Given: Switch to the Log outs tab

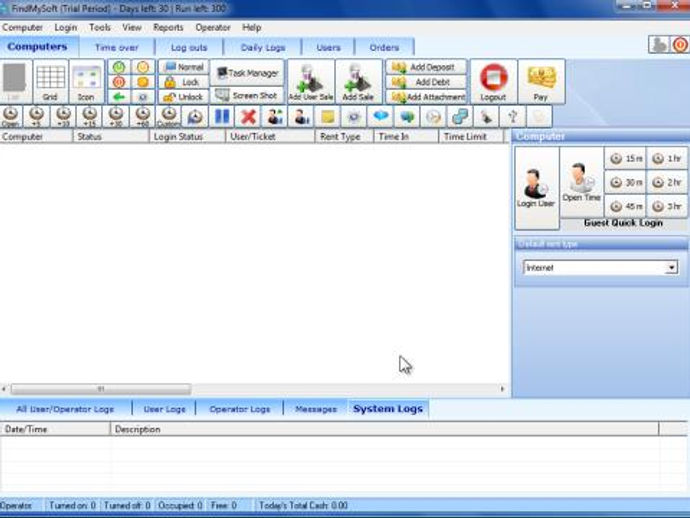Looking at the screenshot, I should coord(189,48).
